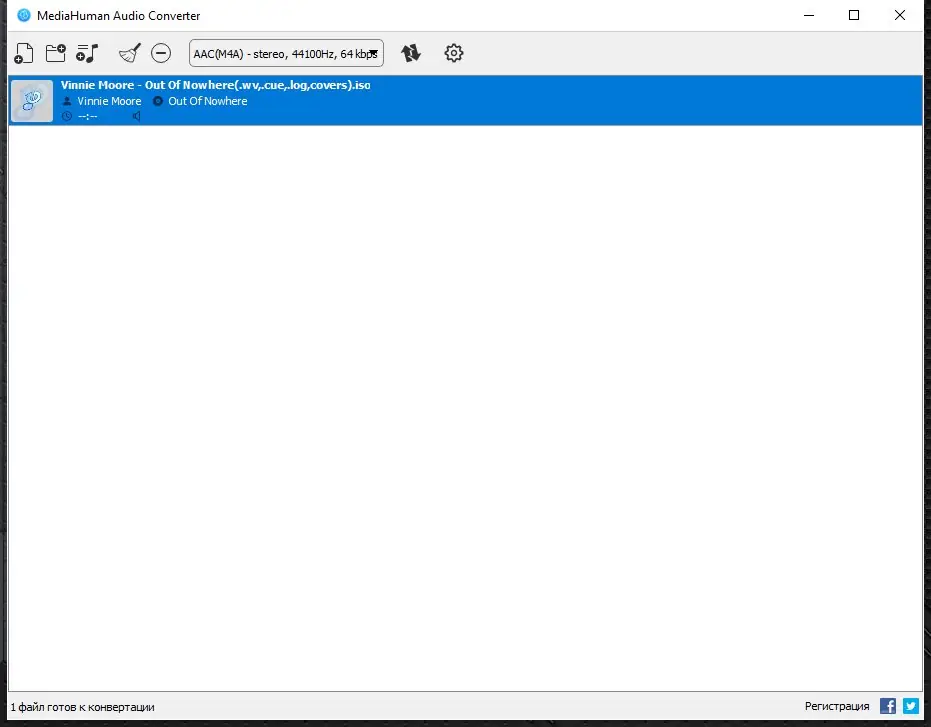Image resolution: width=931 pixels, height=727 pixels.
Task: Click the speaker icon in the track row
Action: click(137, 116)
